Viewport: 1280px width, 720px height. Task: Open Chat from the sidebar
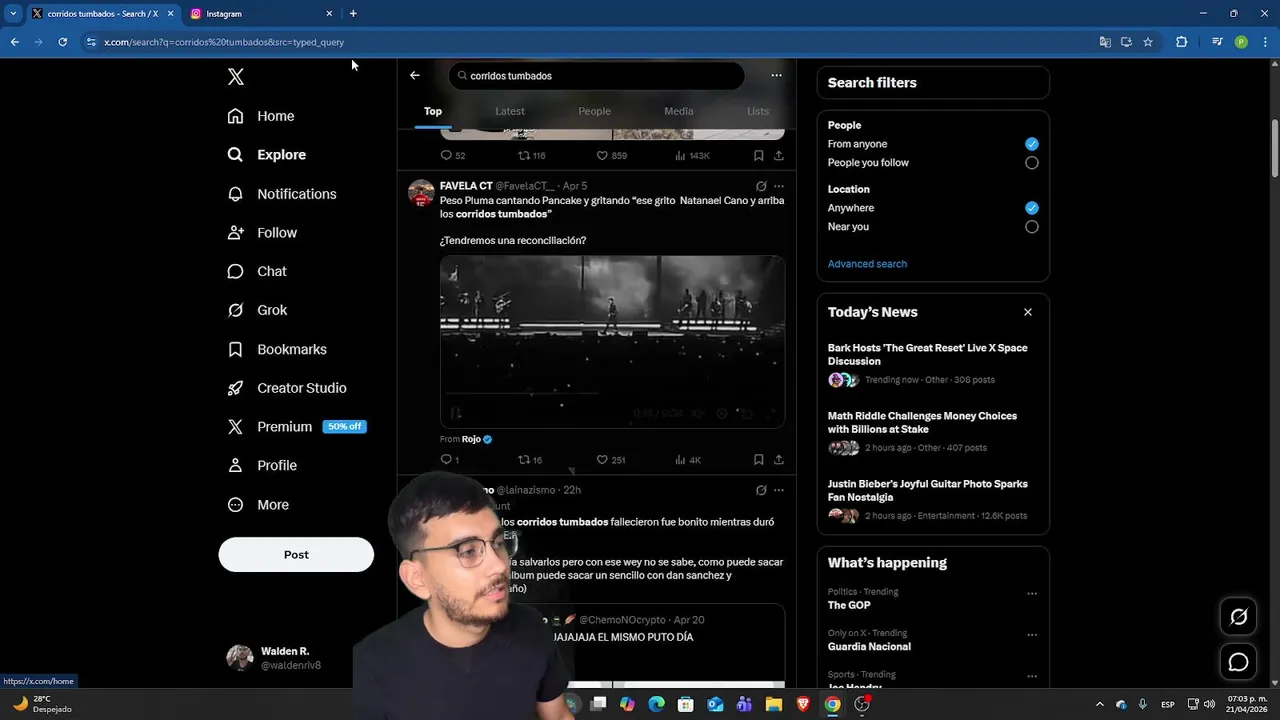coord(257,271)
